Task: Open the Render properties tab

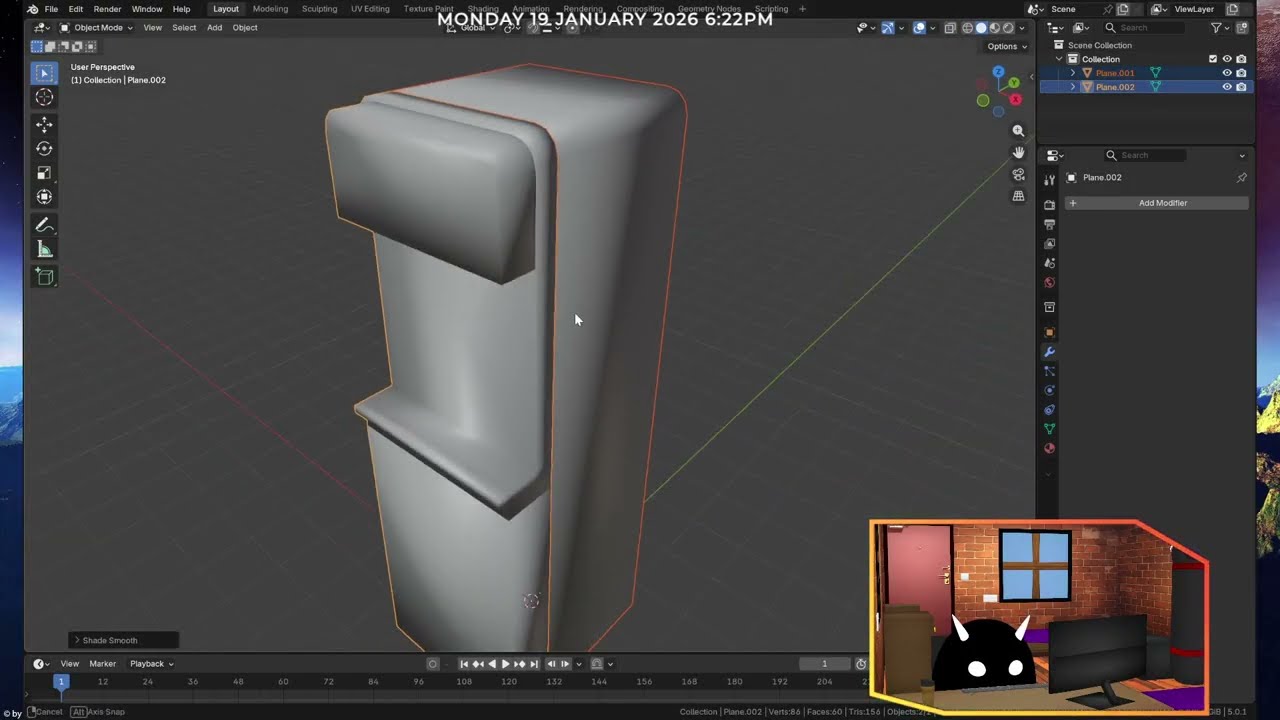Action: click(x=1049, y=205)
